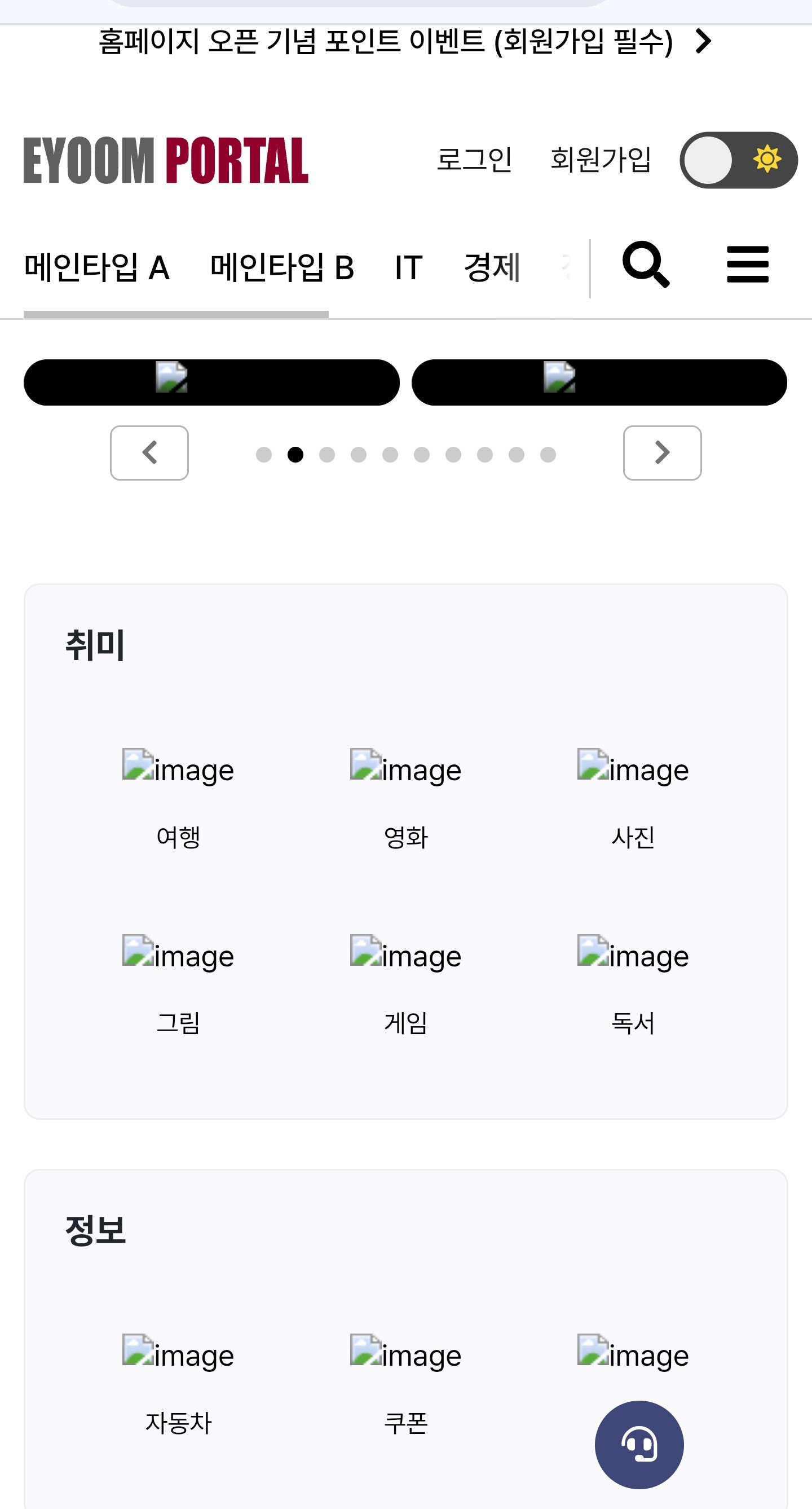Go to the previous carousel slide

[x=149, y=453]
